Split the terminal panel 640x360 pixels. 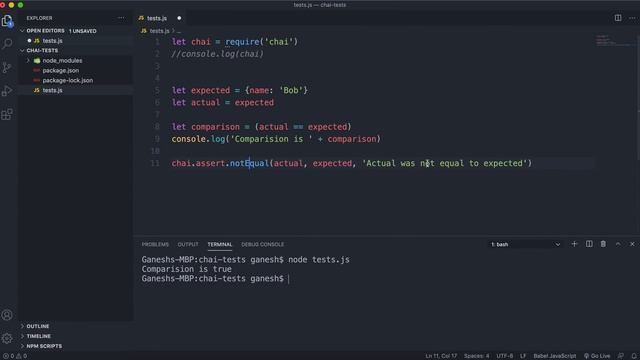589,244
